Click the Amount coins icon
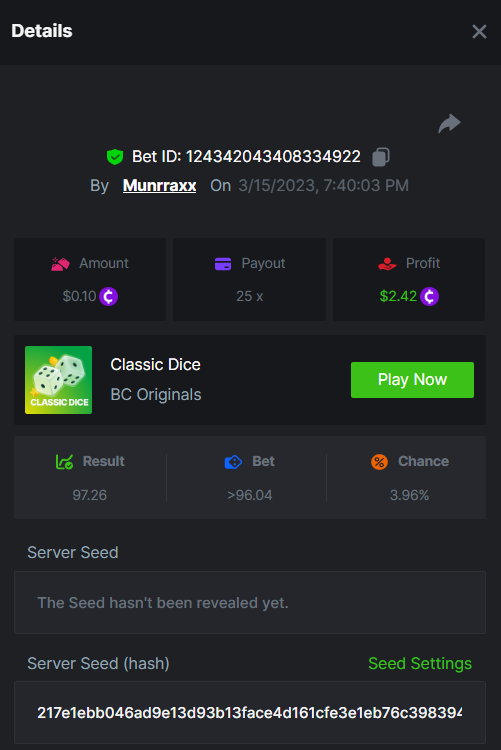 [x=60, y=264]
